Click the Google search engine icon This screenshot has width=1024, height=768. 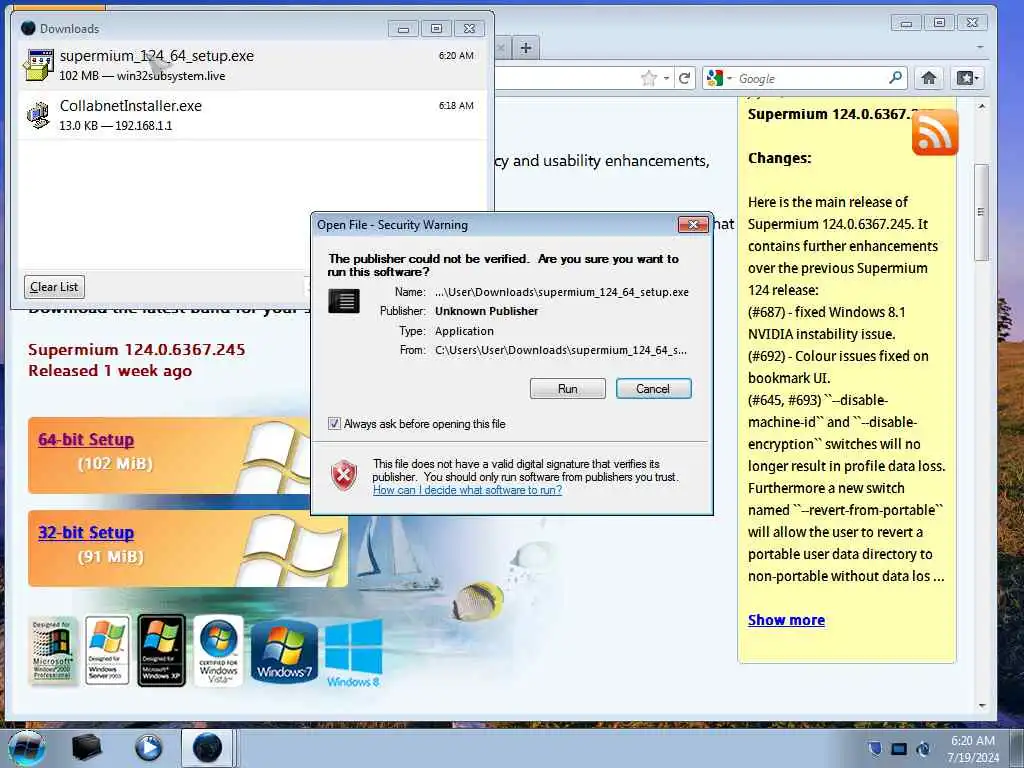[x=714, y=78]
